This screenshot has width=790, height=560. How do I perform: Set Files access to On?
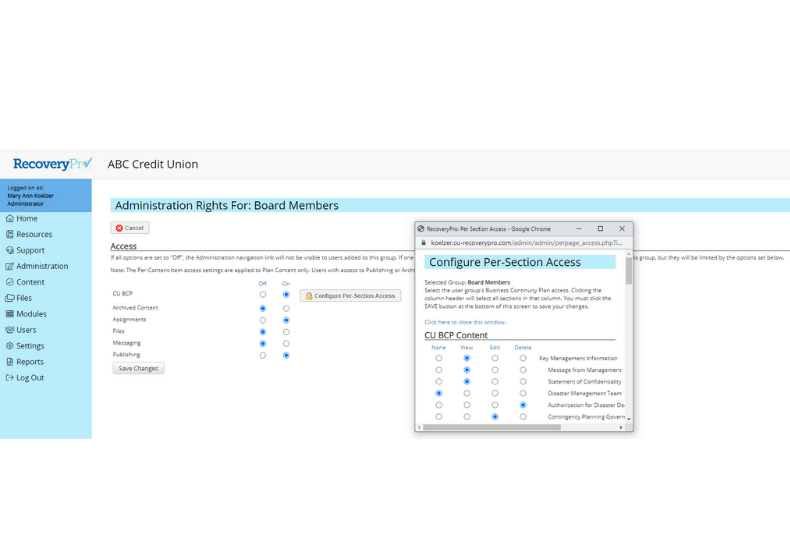pyautogui.click(x=286, y=332)
